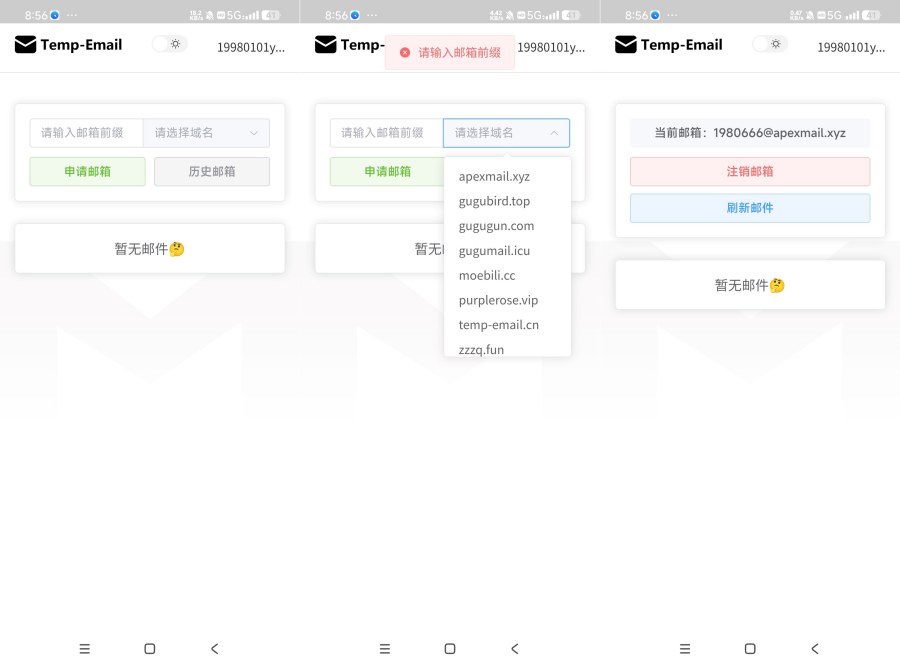Viewport: 900px width, 666px height.
Task: Tap 注销邮箱 to log out the mailbox
Action: [749, 171]
